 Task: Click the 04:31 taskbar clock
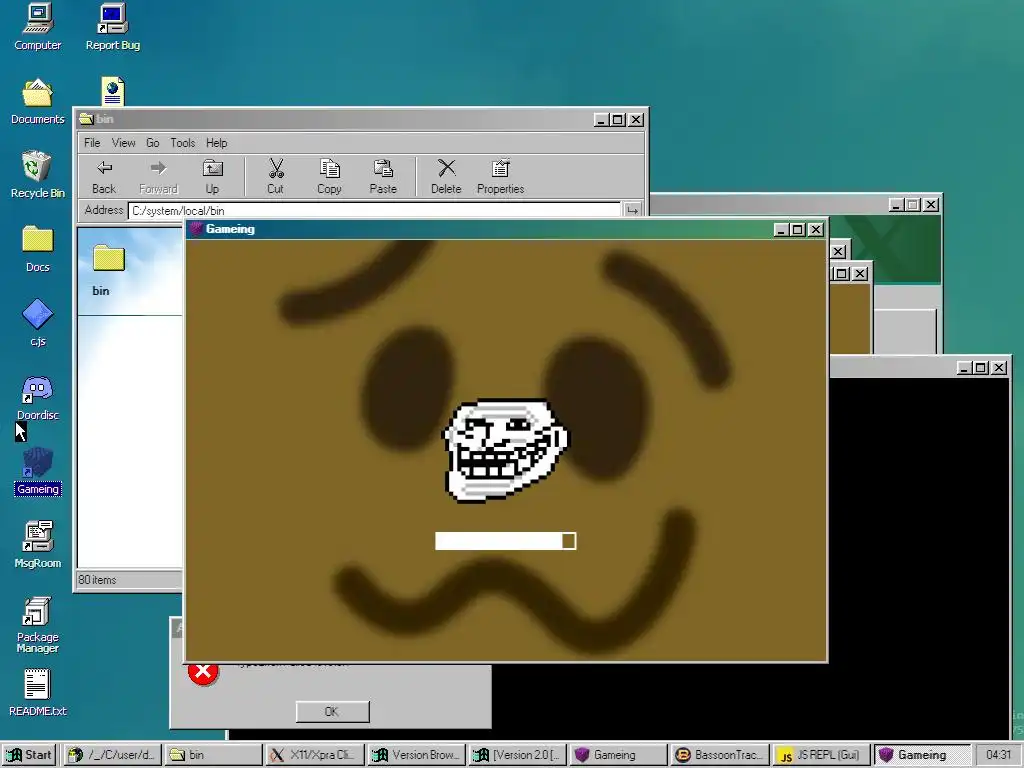click(998, 755)
